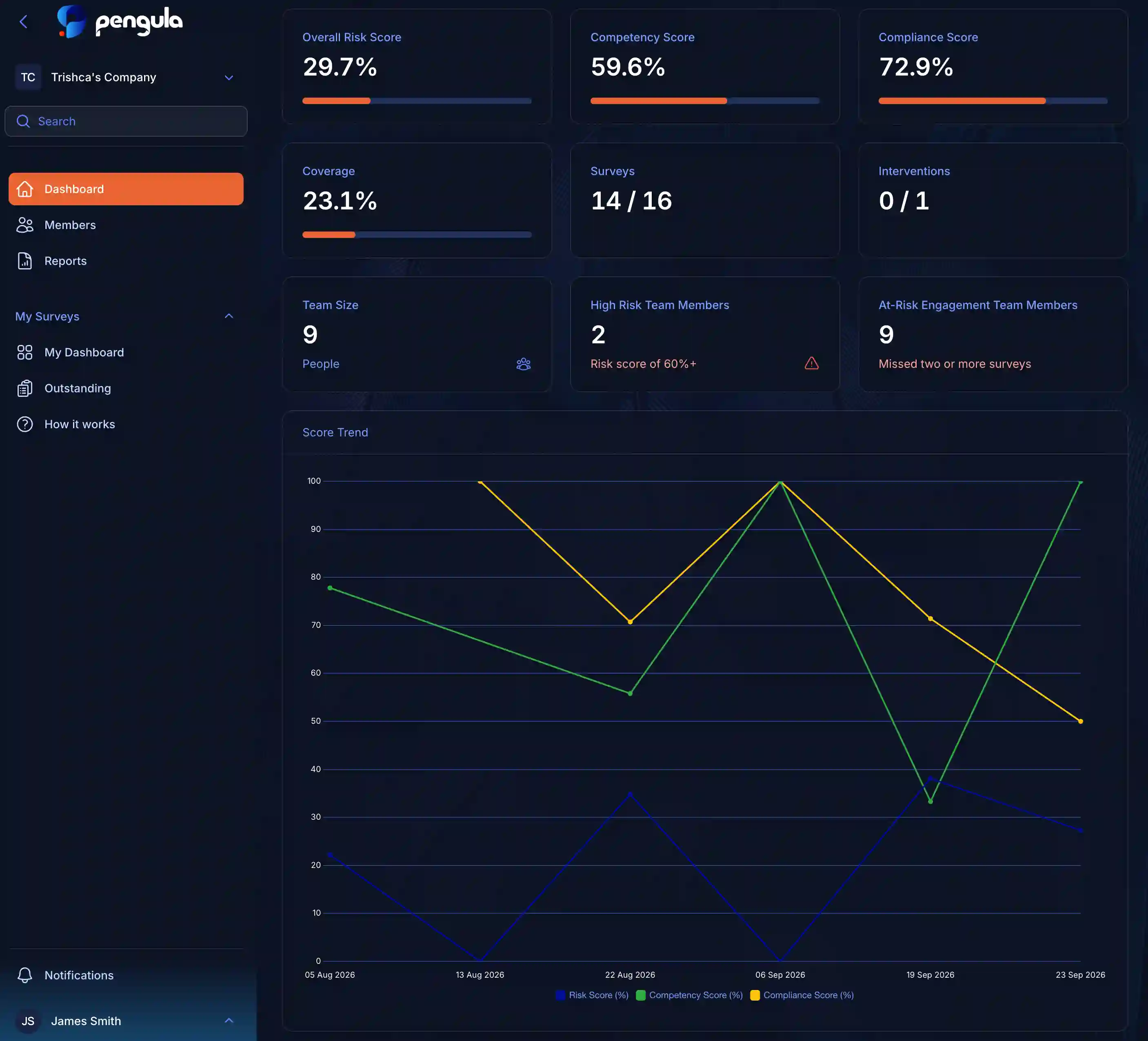Open the Reports section
This screenshot has height=1041, width=1148.
(126, 261)
